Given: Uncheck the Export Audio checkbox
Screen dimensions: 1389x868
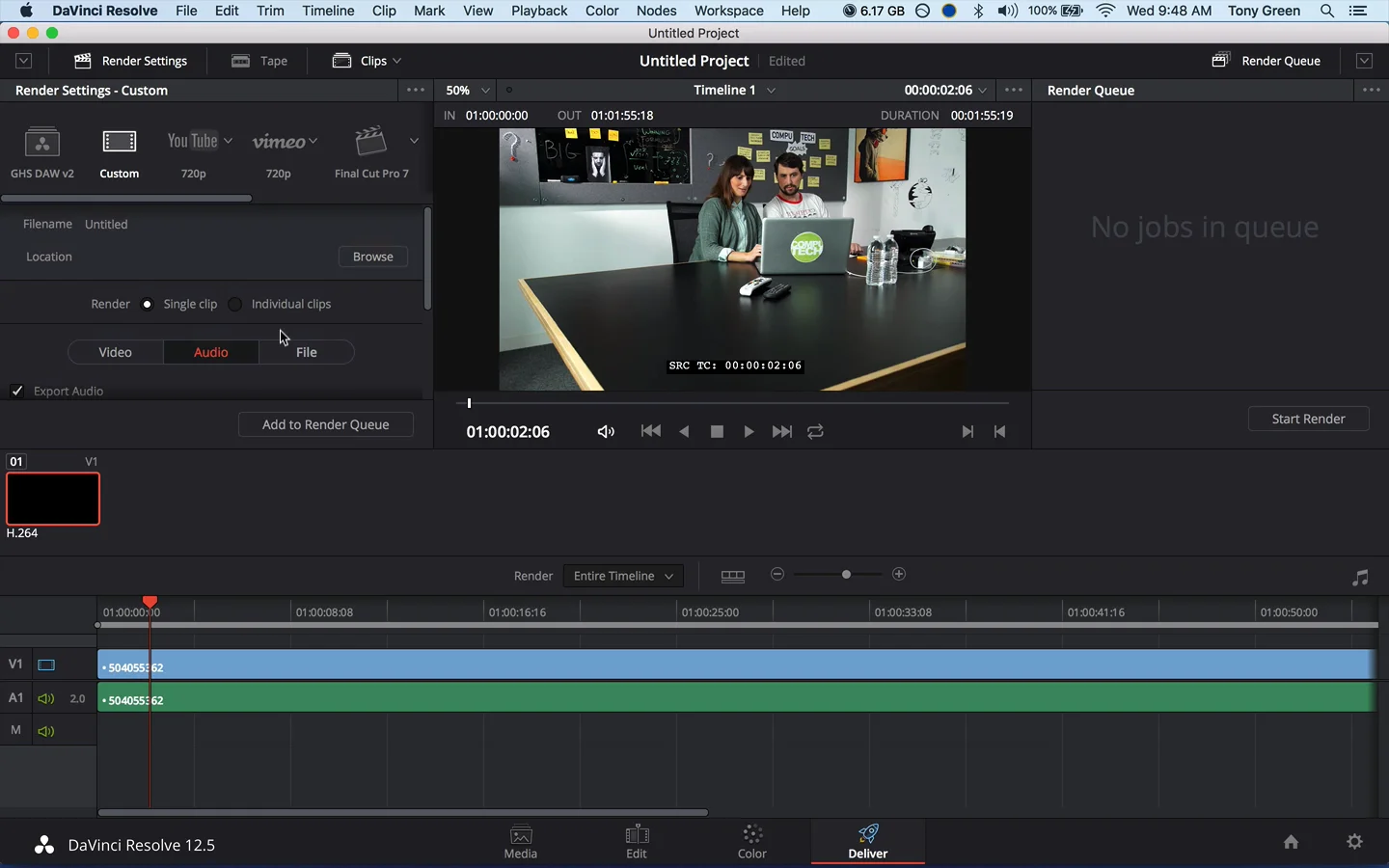Looking at the screenshot, I should pos(17,391).
